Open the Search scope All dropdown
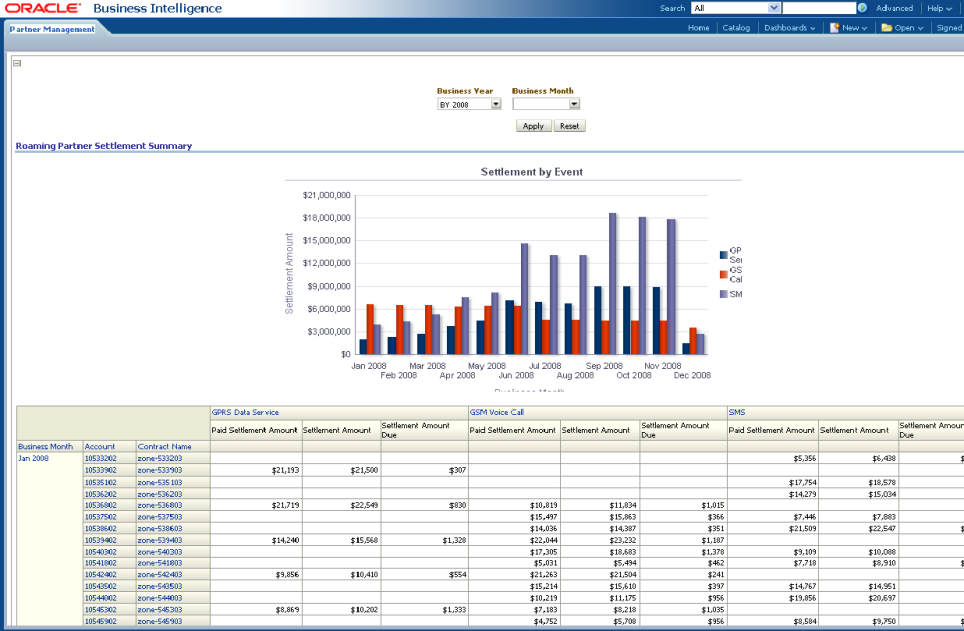964x631 pixels. click(x=736, y=8)
